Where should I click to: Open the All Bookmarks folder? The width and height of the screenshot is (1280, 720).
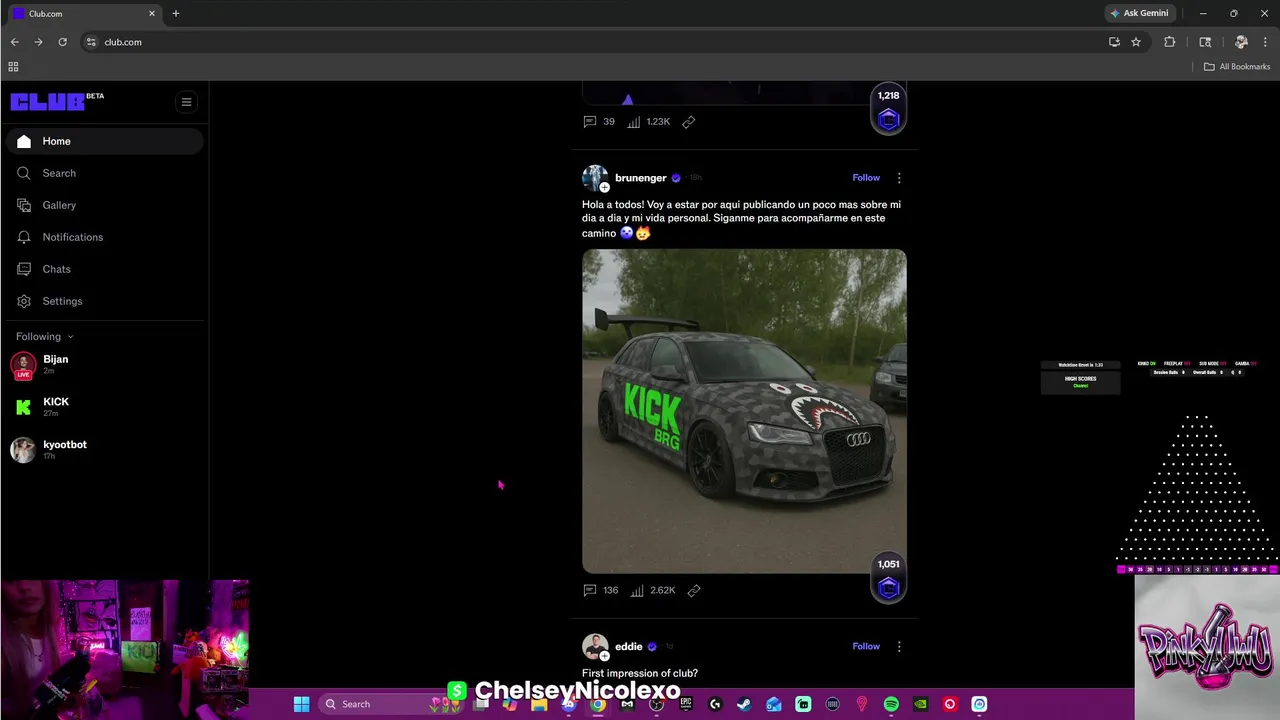point(1237,66)
